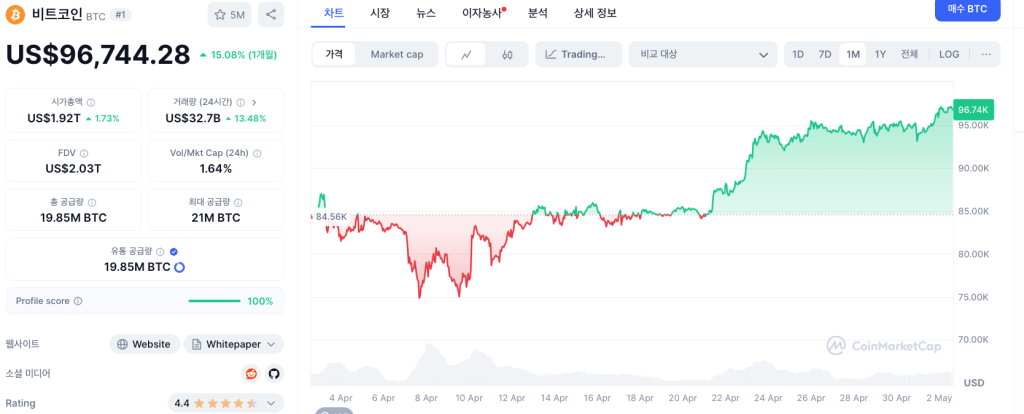Viewport: 1024px width, 414px height.
Task: Select the line chart icon
Action: [x=466, y=54]
